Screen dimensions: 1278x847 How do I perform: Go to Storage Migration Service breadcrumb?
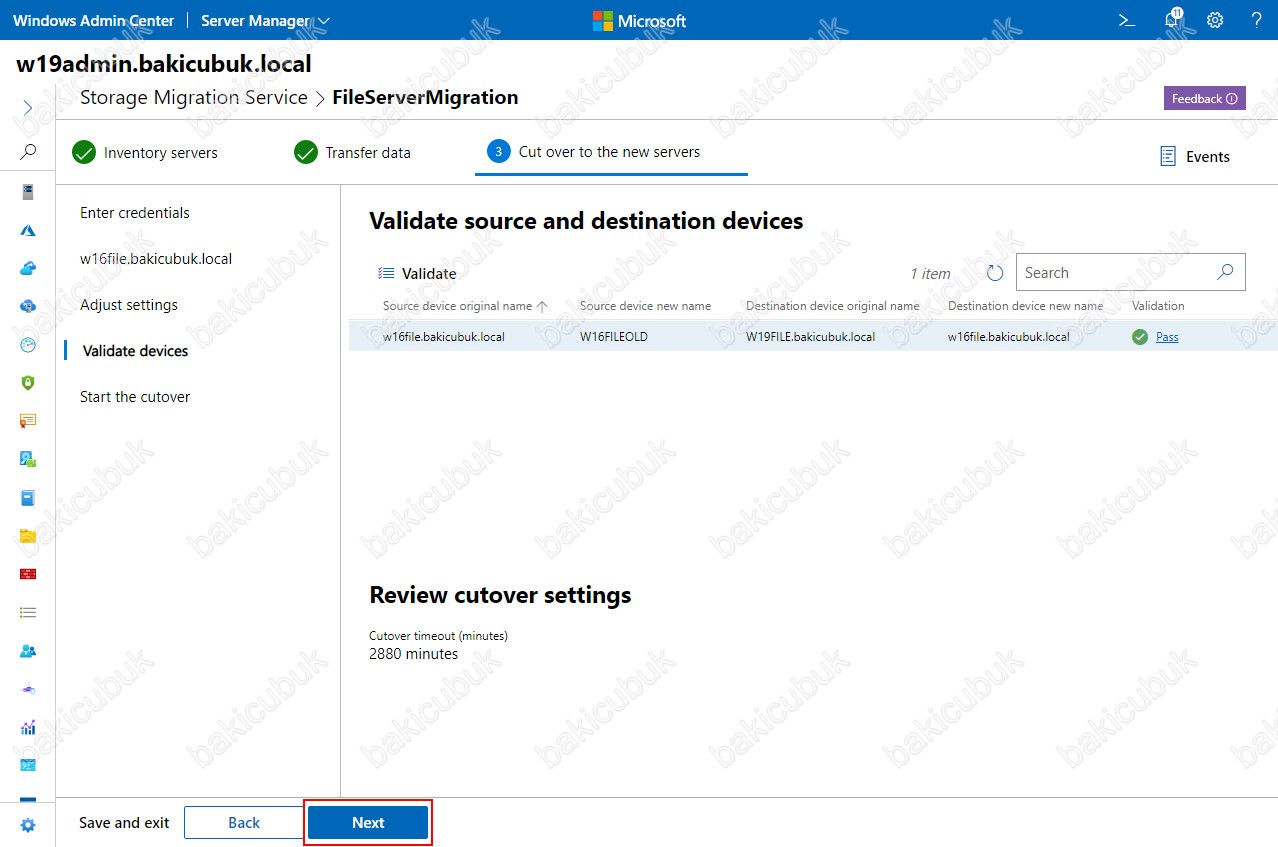click(193, 97)
